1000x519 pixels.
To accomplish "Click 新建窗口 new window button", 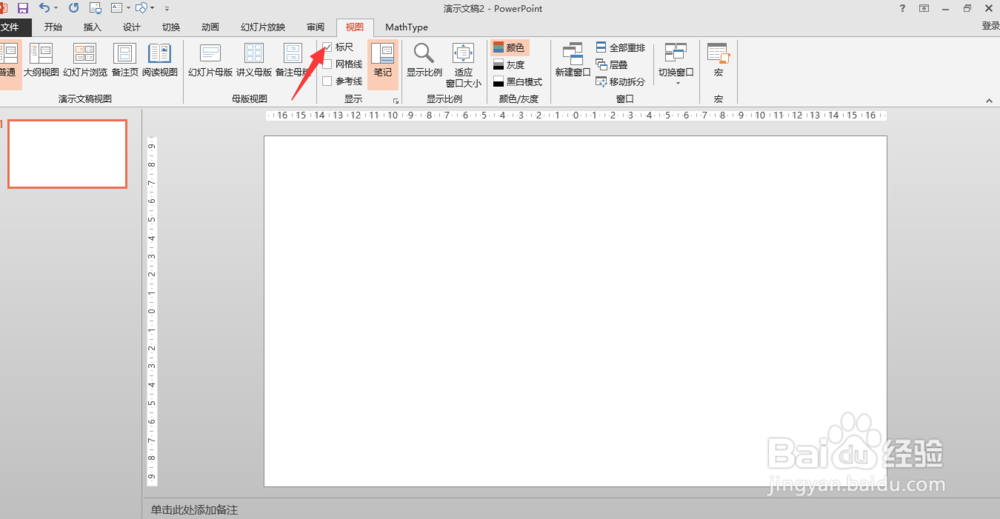I will coord(573,61).
